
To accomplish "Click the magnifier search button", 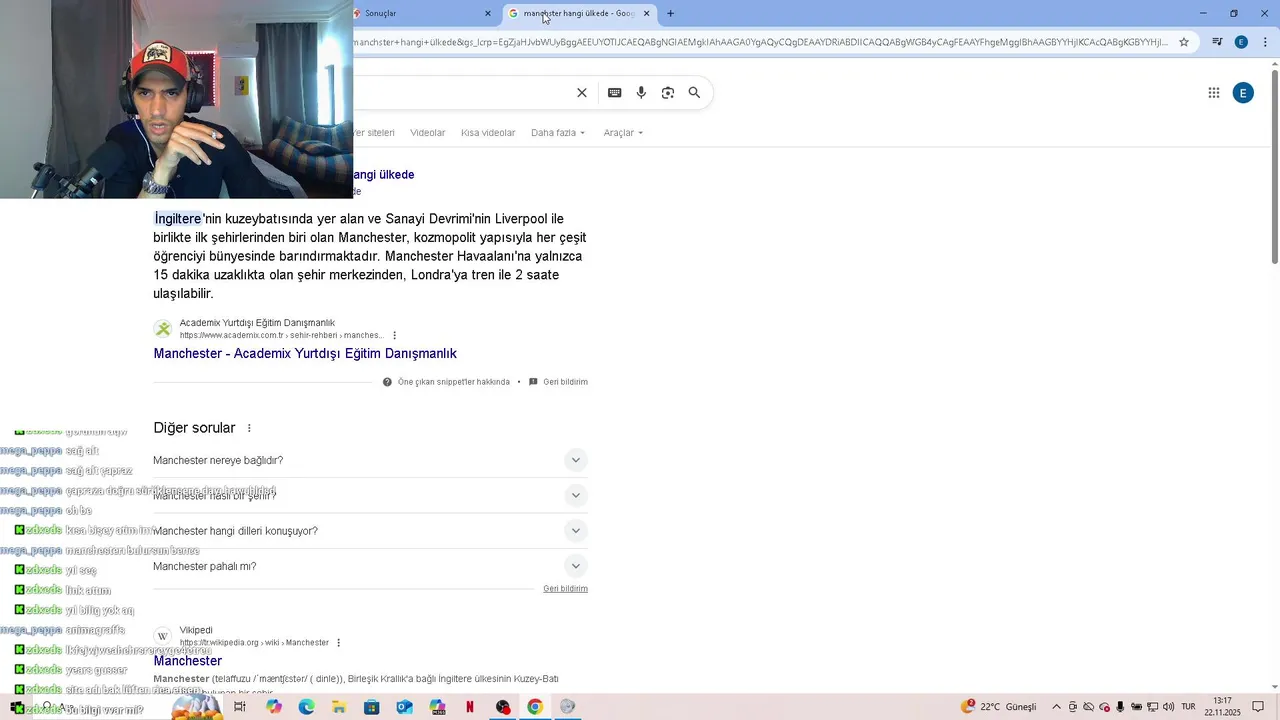I will (694, 93).
